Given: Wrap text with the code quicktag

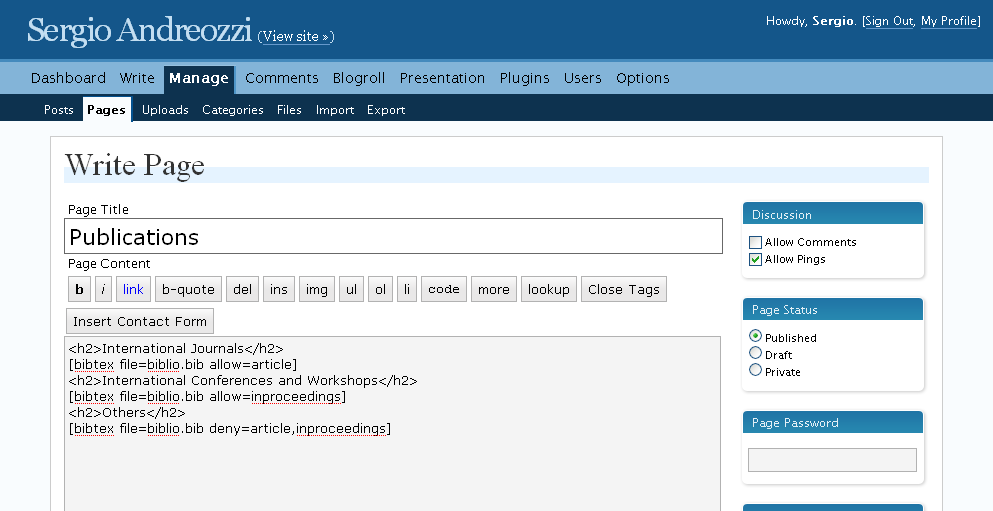Looking at the screenshot, I should click(x=444, y=289).
